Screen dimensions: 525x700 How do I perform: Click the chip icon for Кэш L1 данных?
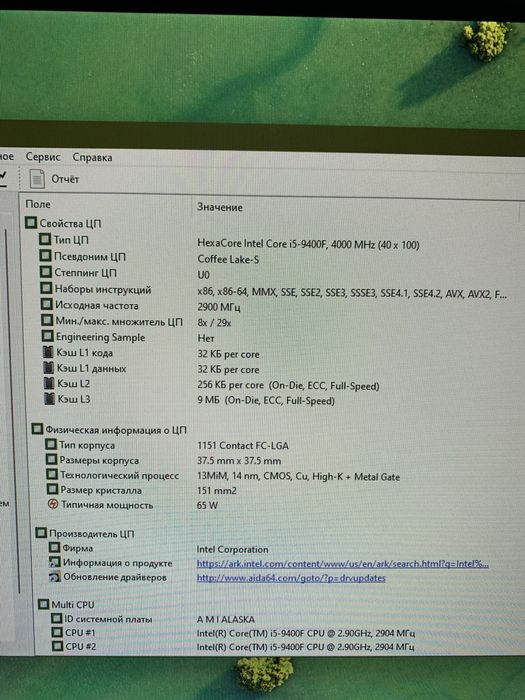pyautogui.click(x=49, y=367)
